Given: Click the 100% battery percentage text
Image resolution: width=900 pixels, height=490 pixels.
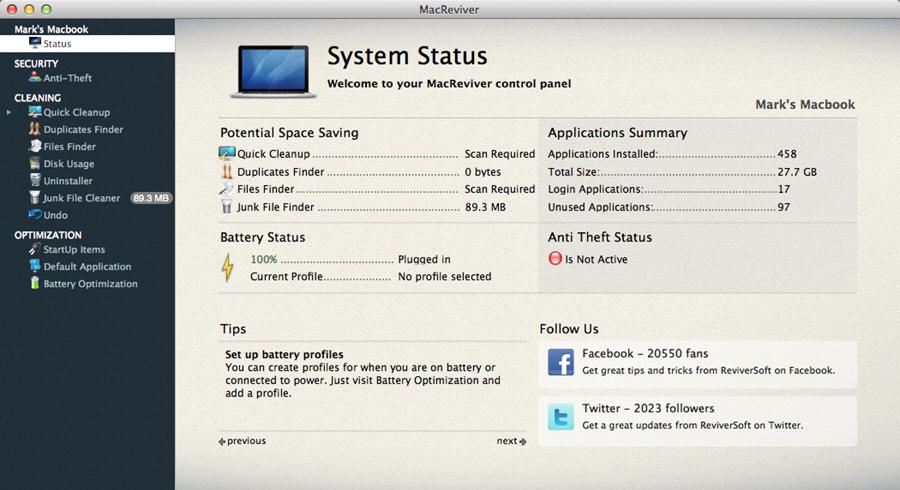Looking at the screenshot, I should 263,259.
